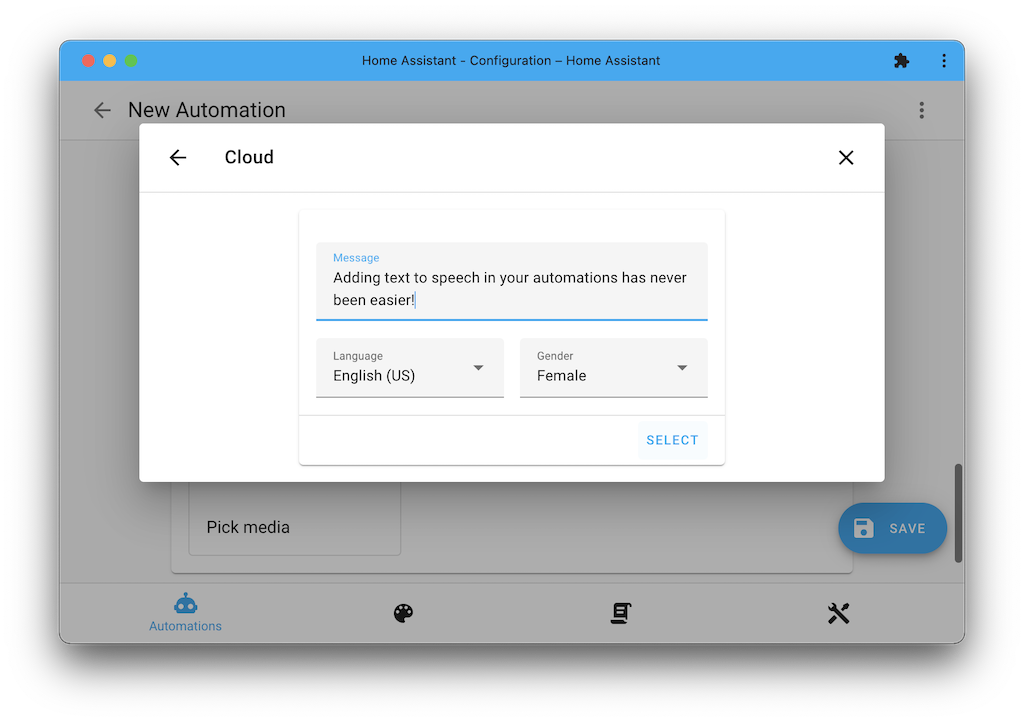Expand the Language dropdown
The image size is (1024, 722).
(x=400, y=368)
